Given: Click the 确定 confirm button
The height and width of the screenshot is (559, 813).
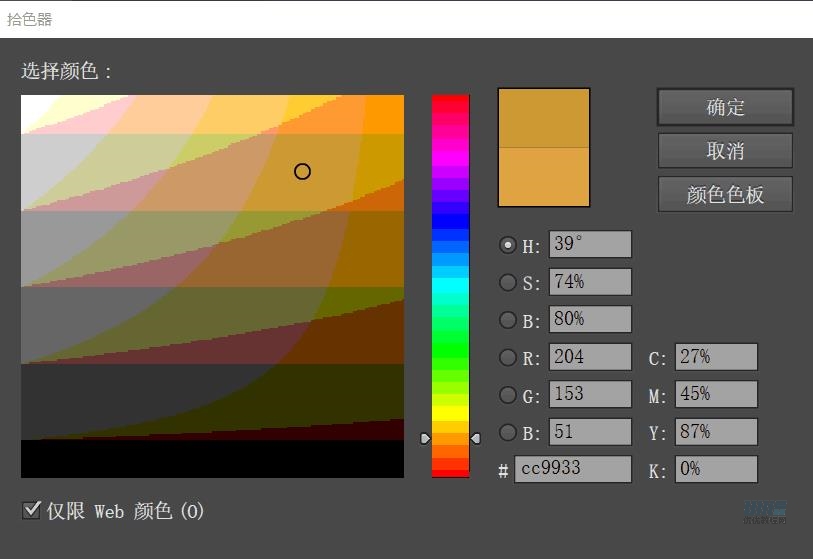Looking at the screenshot, I should click(725, 107).
